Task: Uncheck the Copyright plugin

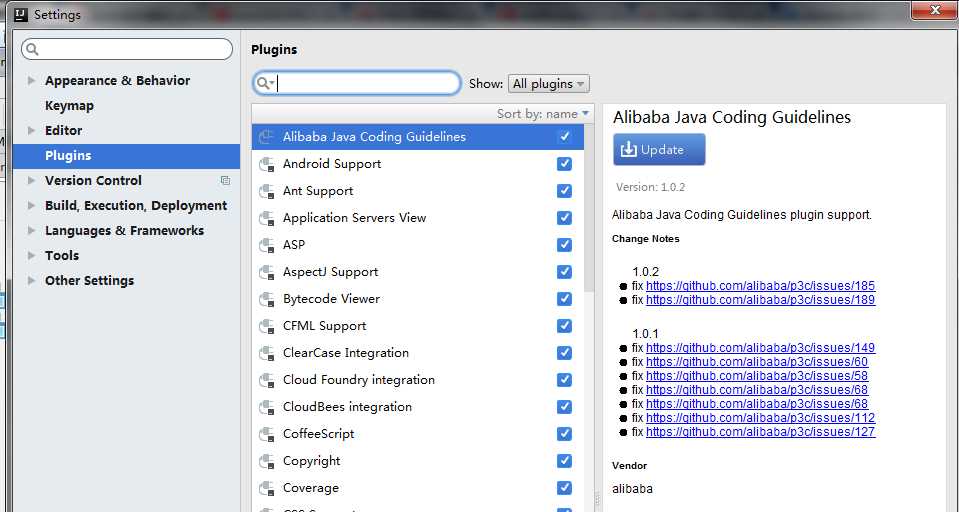Action: click(564, 461)
